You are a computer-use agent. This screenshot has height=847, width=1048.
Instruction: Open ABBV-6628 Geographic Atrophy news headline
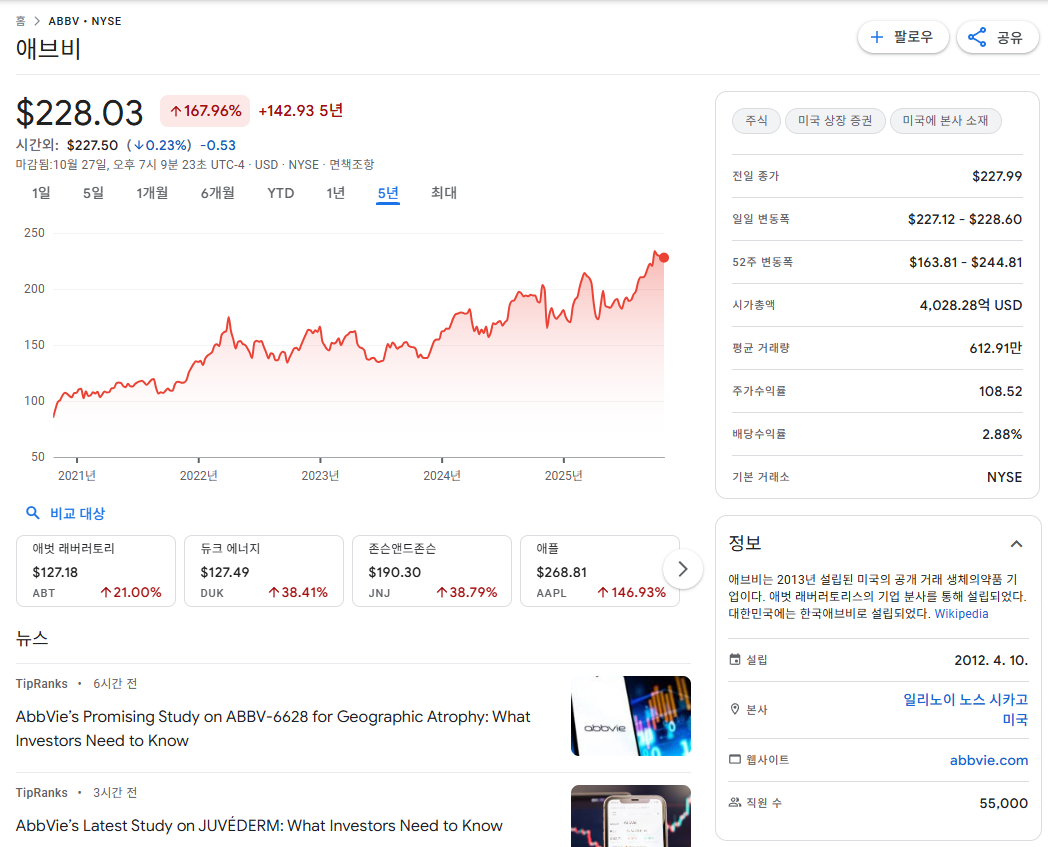tap(273, 729)
